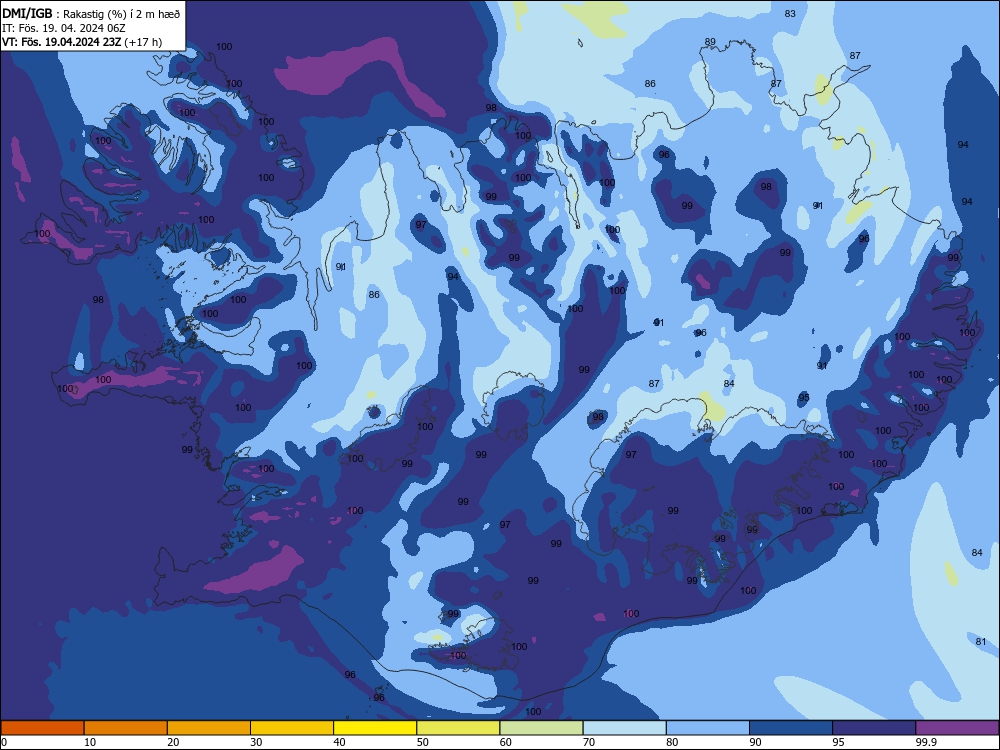Click the '89' humidity value on the map
The height and width of the screenshot is (750, 1000).
coord(710,41)
